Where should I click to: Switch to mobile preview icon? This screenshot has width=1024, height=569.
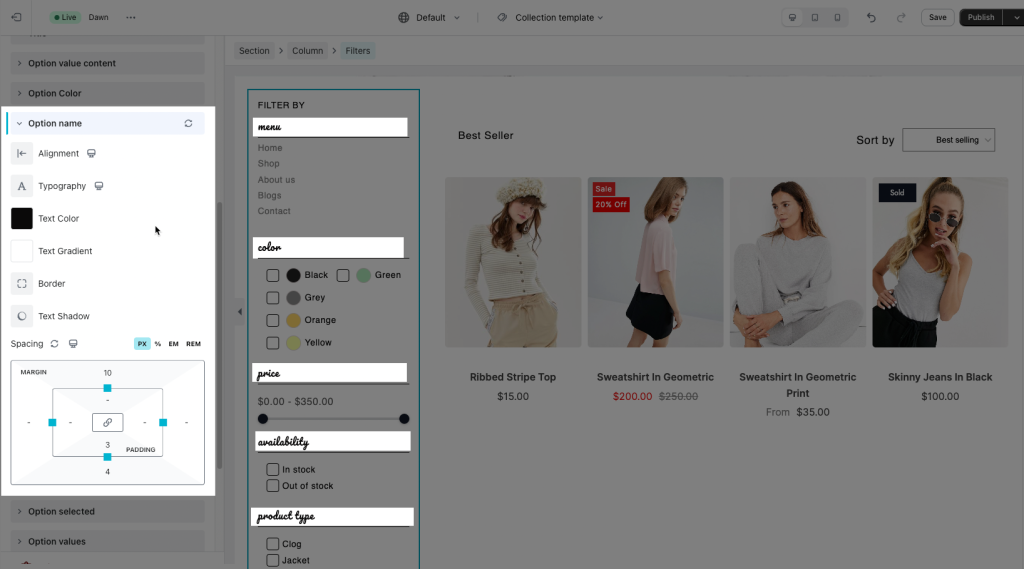pyautogui.click(x=837, y=18)
